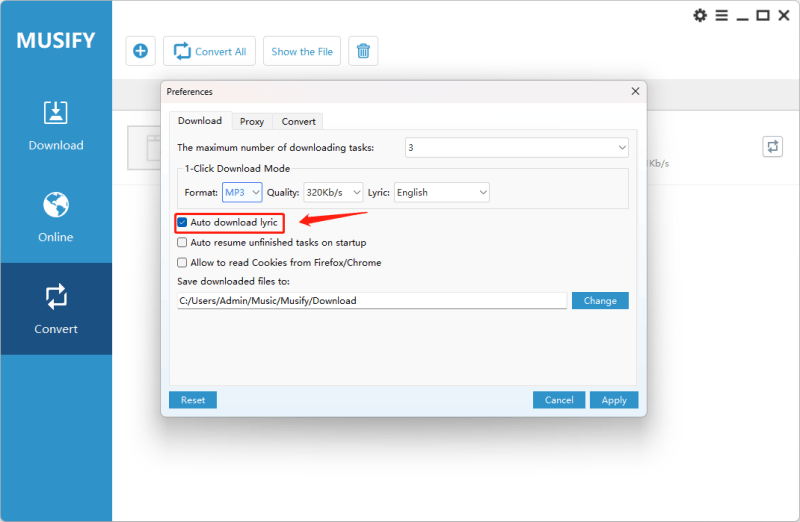800x522 pixels.
Task: Click the Change folder button
Action: tap(600, 300)
